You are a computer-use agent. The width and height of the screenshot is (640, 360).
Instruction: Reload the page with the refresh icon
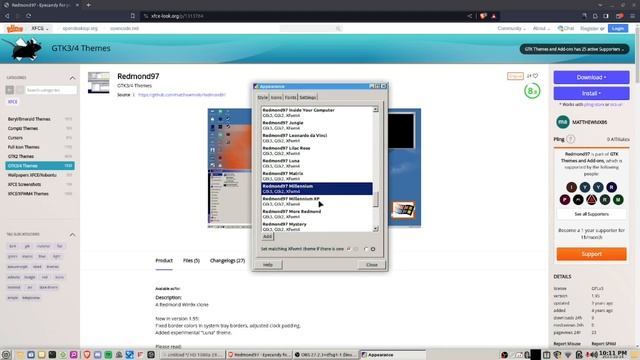[29, 16]
